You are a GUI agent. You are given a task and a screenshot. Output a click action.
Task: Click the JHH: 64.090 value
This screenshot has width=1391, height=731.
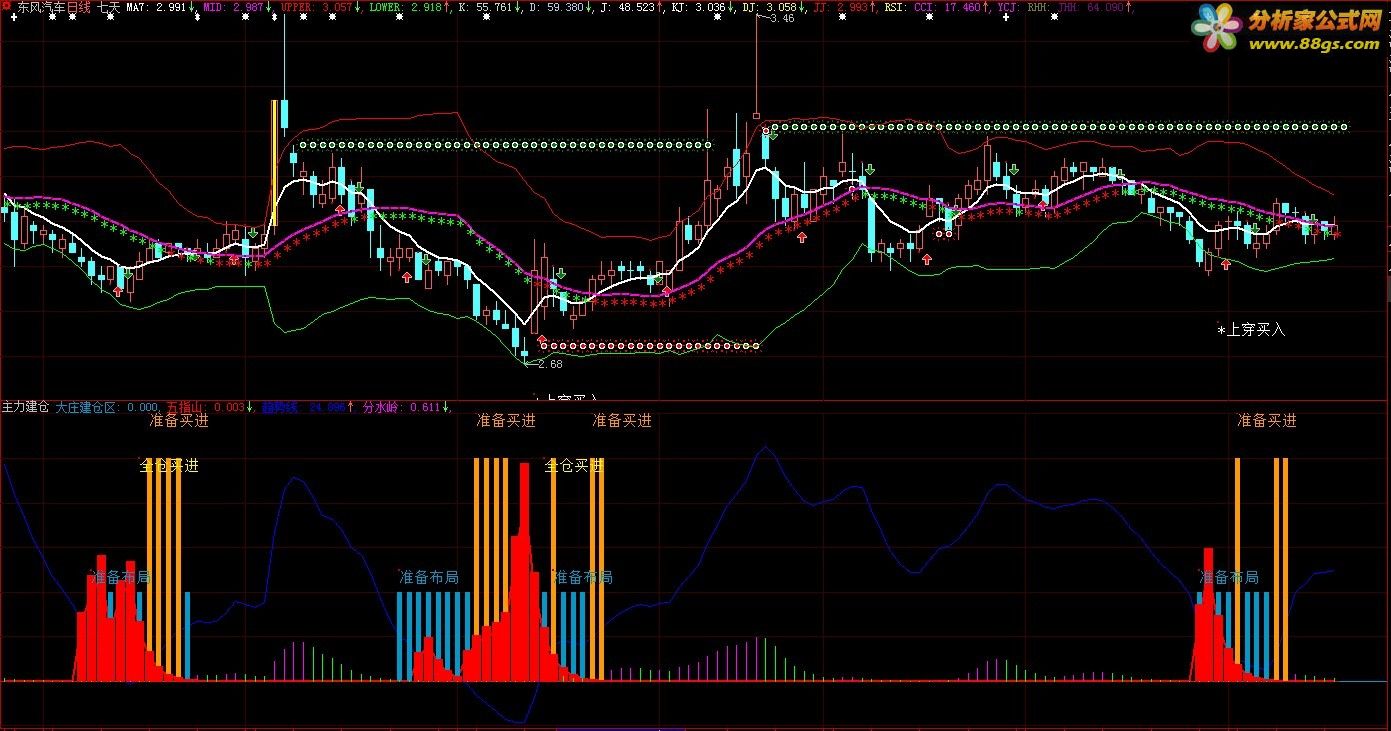click(1090, 7)
